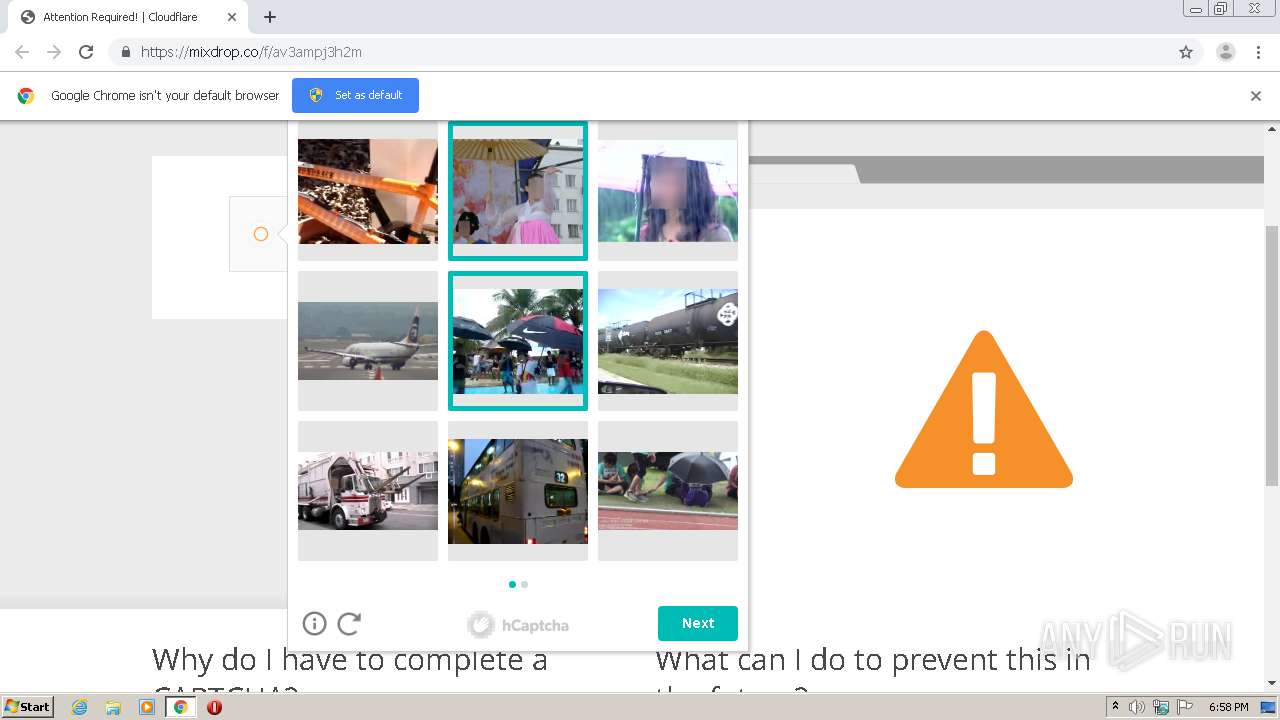
Task: Click the hCaptcha Next button
Action: pyautogui.click(x=698, y=623)
